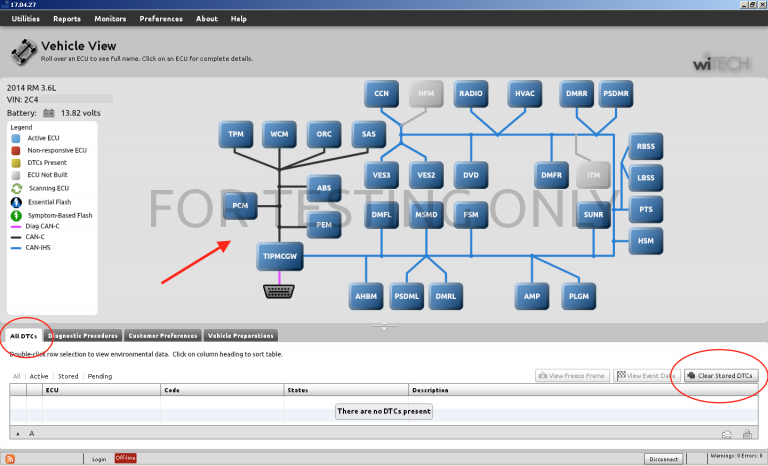Open the TIPMCGW gateway module
This screenshot has height=466, width=768.
tap(281, 256)
